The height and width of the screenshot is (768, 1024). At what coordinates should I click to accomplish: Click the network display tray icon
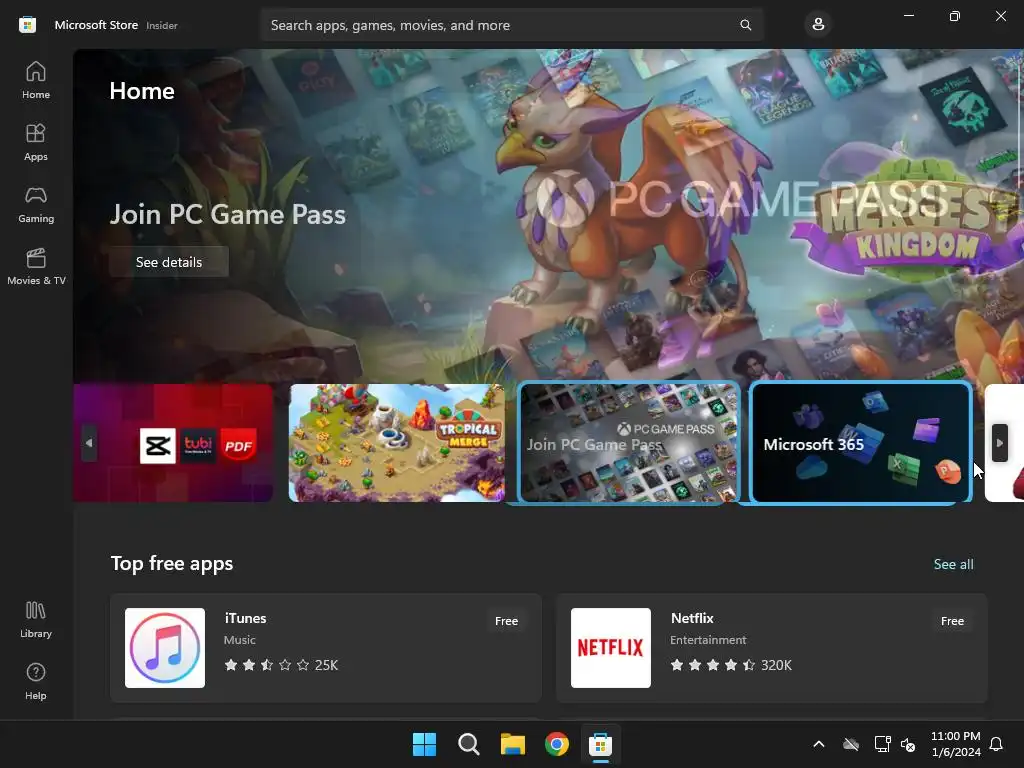click(882, 744)
